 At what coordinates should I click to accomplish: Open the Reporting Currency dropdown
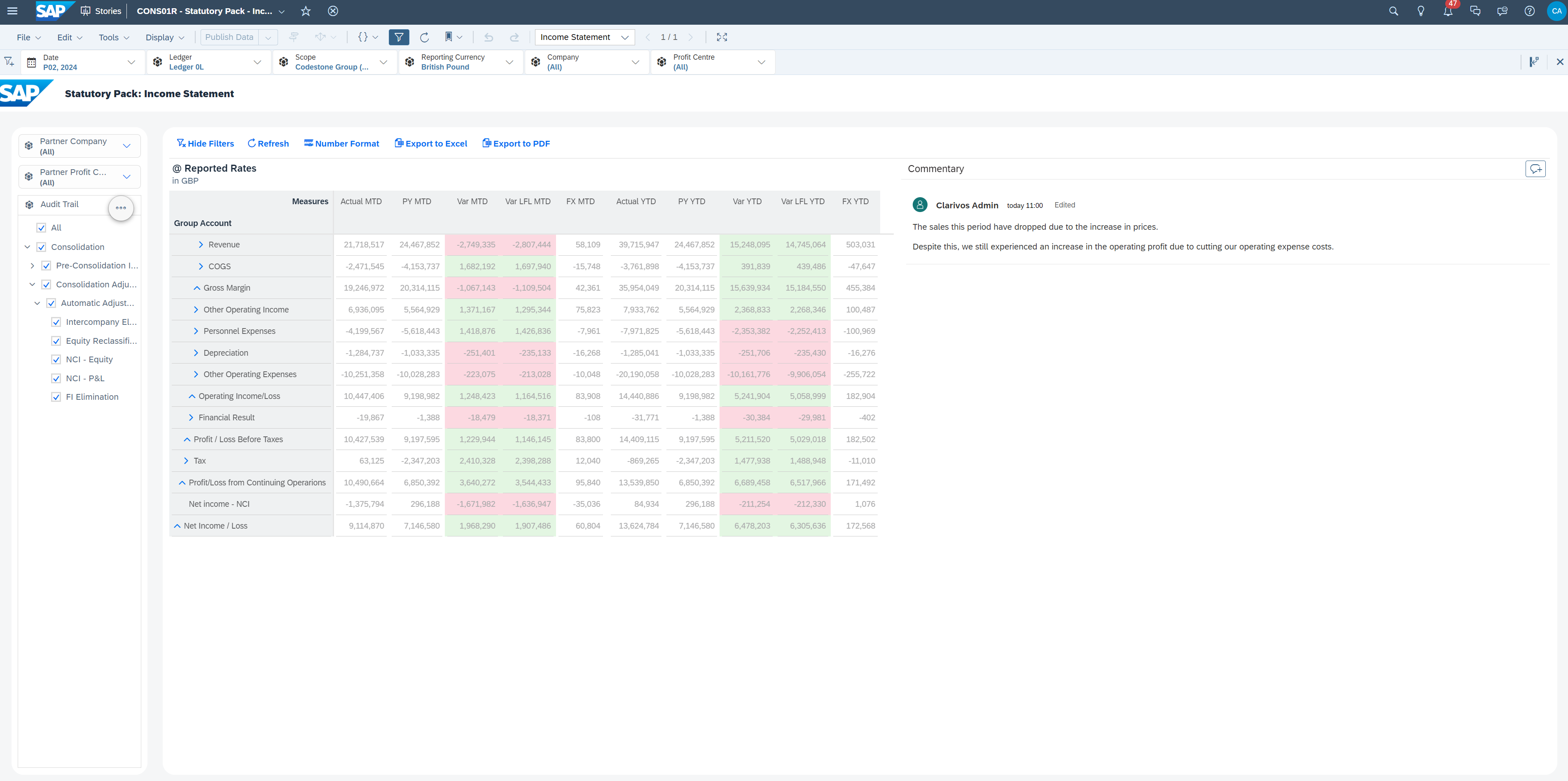pyautogui.click(x=461, y=62)
